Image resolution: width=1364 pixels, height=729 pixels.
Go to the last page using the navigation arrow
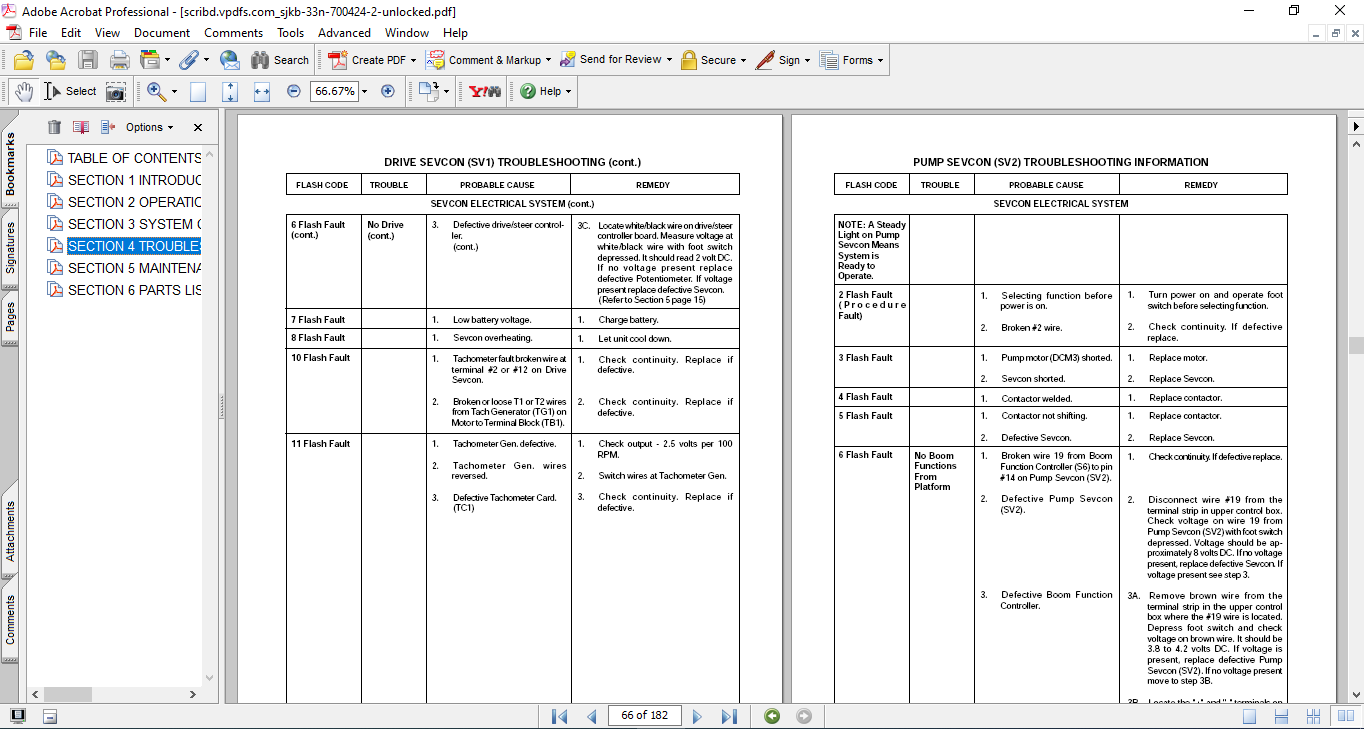coord(729,716)
